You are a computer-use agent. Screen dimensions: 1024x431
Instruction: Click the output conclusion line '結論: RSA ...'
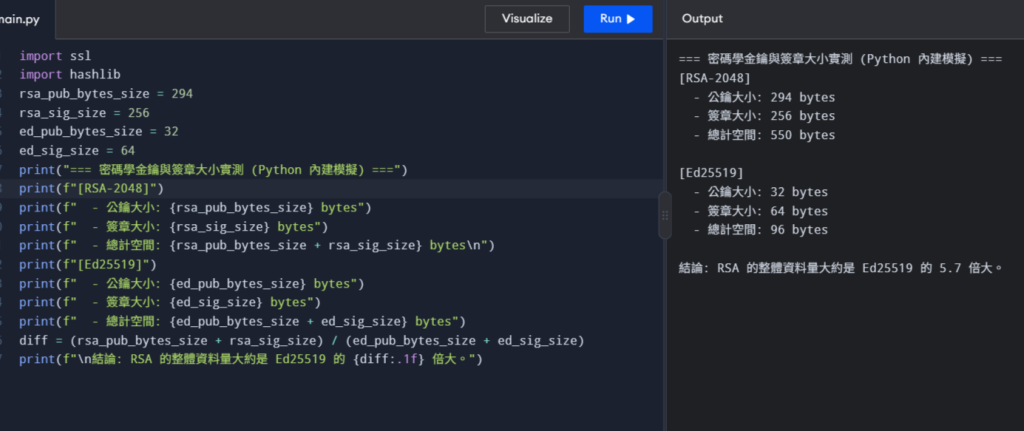pos(840,268)
